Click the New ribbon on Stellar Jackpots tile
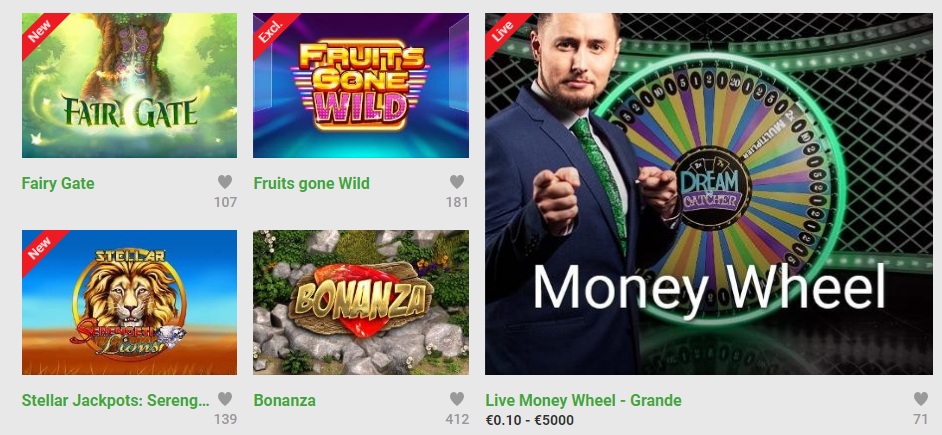 pyautogui.click(x=40, y=247)
